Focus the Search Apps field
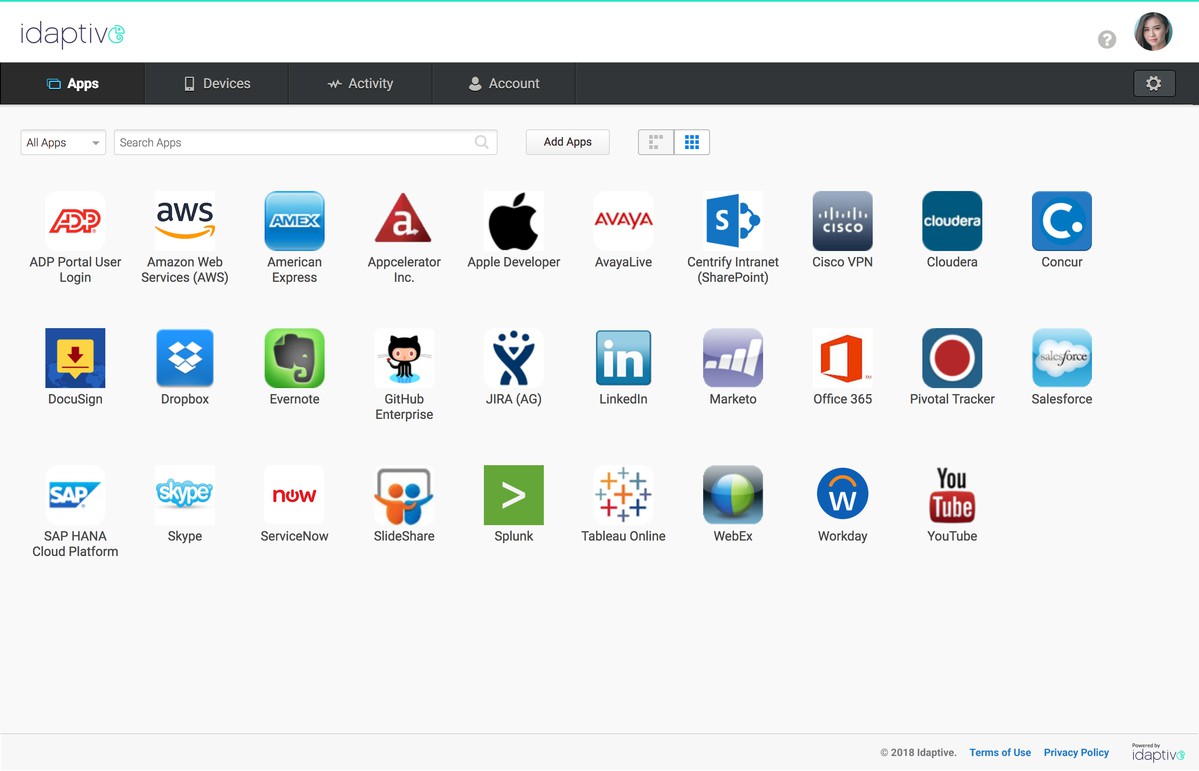 295,143
